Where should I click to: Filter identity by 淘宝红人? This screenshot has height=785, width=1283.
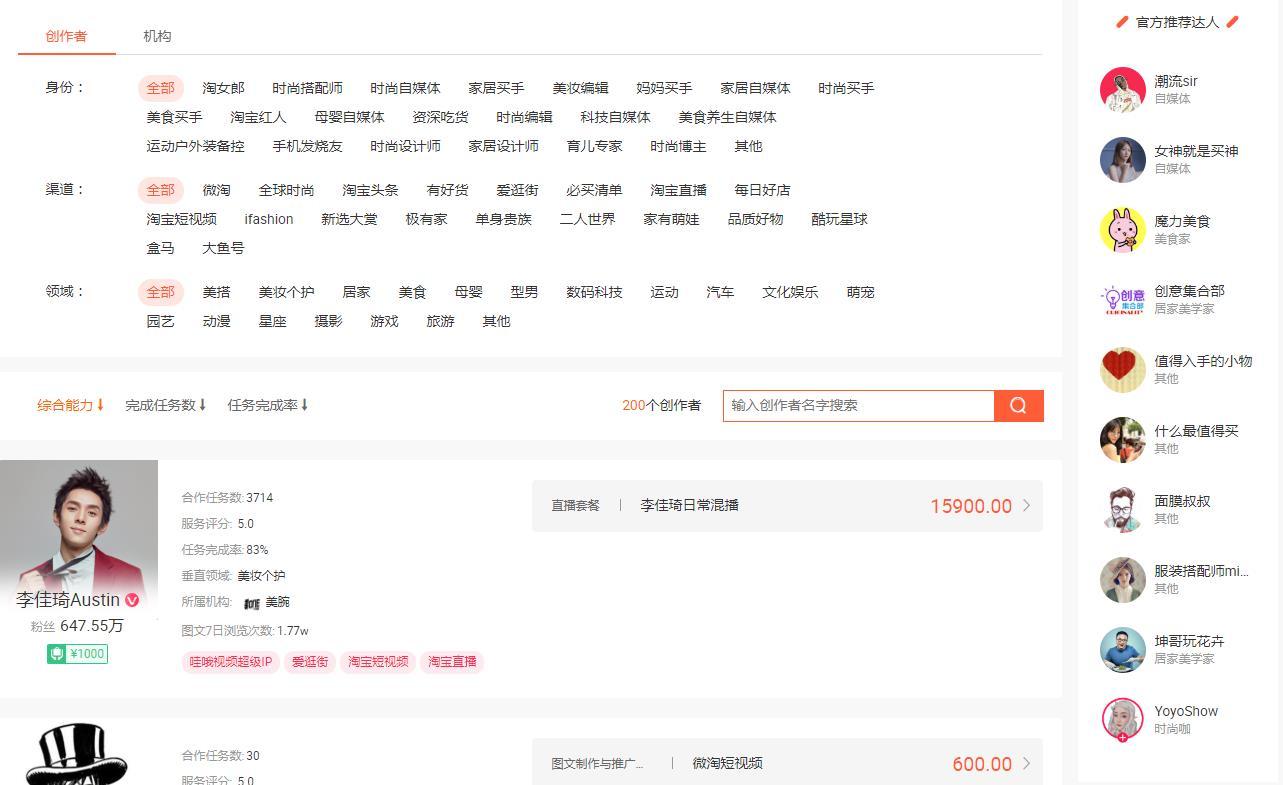coord(258,117)
